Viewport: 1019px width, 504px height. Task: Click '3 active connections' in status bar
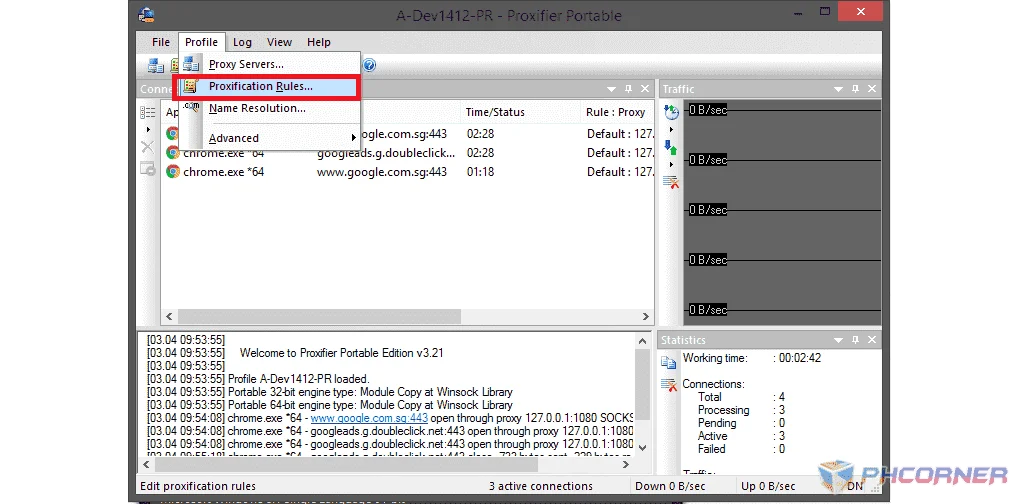(541, 486)
